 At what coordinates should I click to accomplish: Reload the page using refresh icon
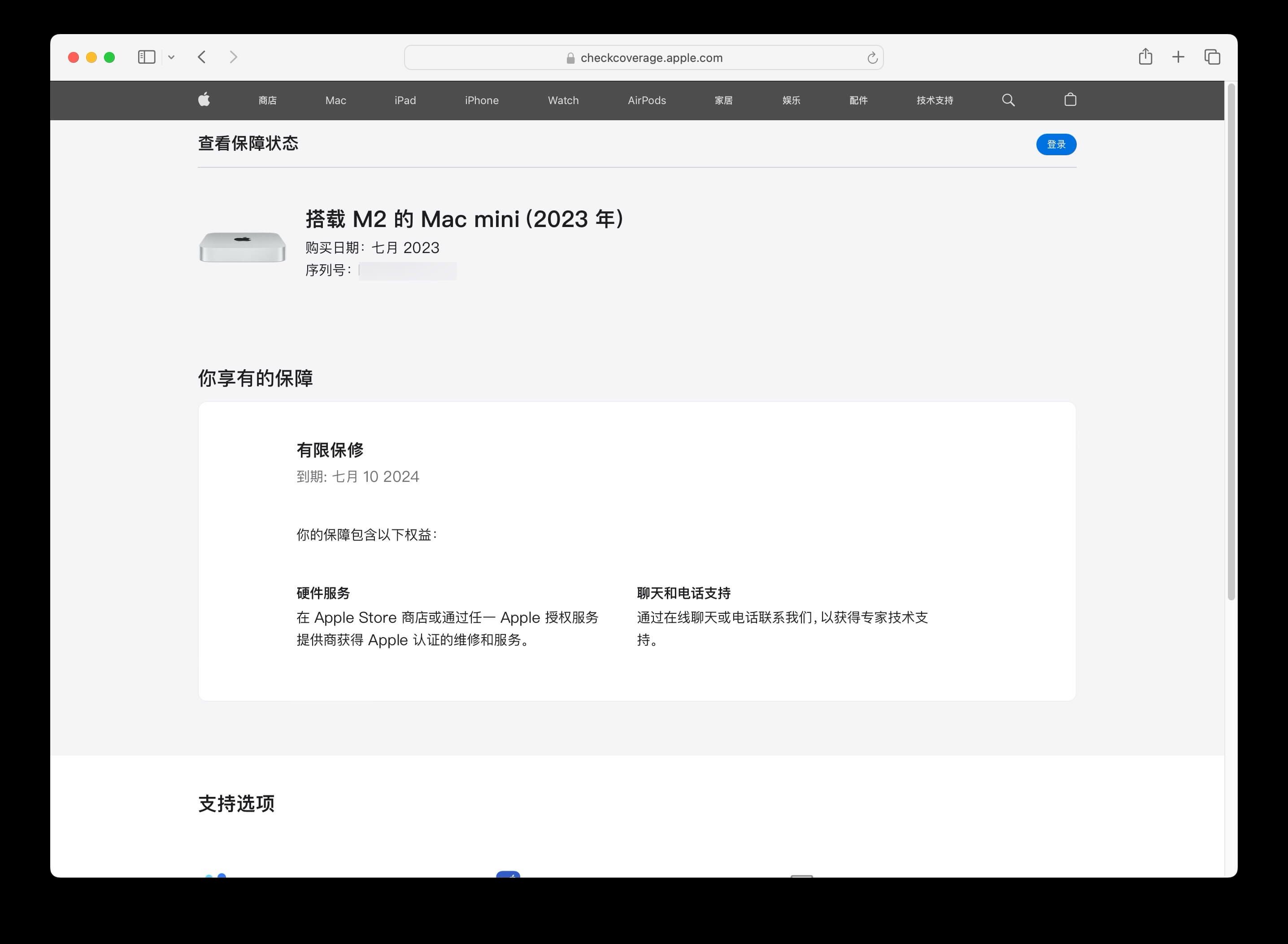click(872, 58)
